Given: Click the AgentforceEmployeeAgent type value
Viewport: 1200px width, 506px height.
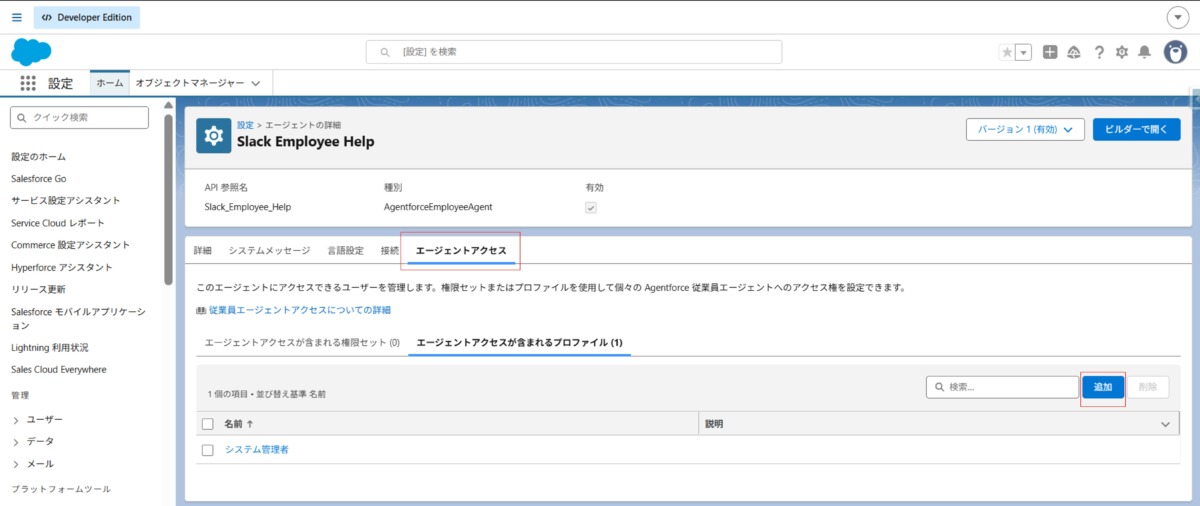Looking at the screenshot, I should coord(438,207).
